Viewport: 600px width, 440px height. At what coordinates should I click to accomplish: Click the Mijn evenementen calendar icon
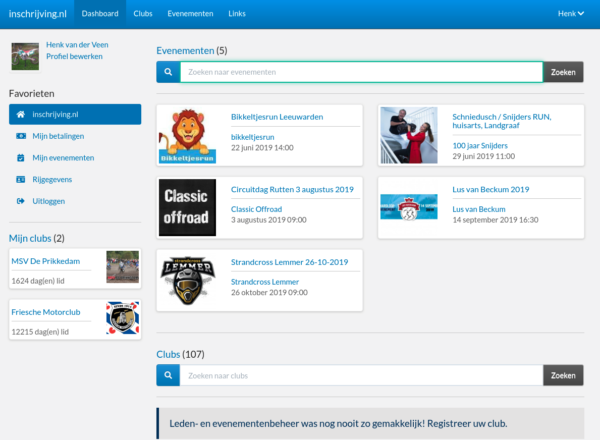[x=21, y=158]
